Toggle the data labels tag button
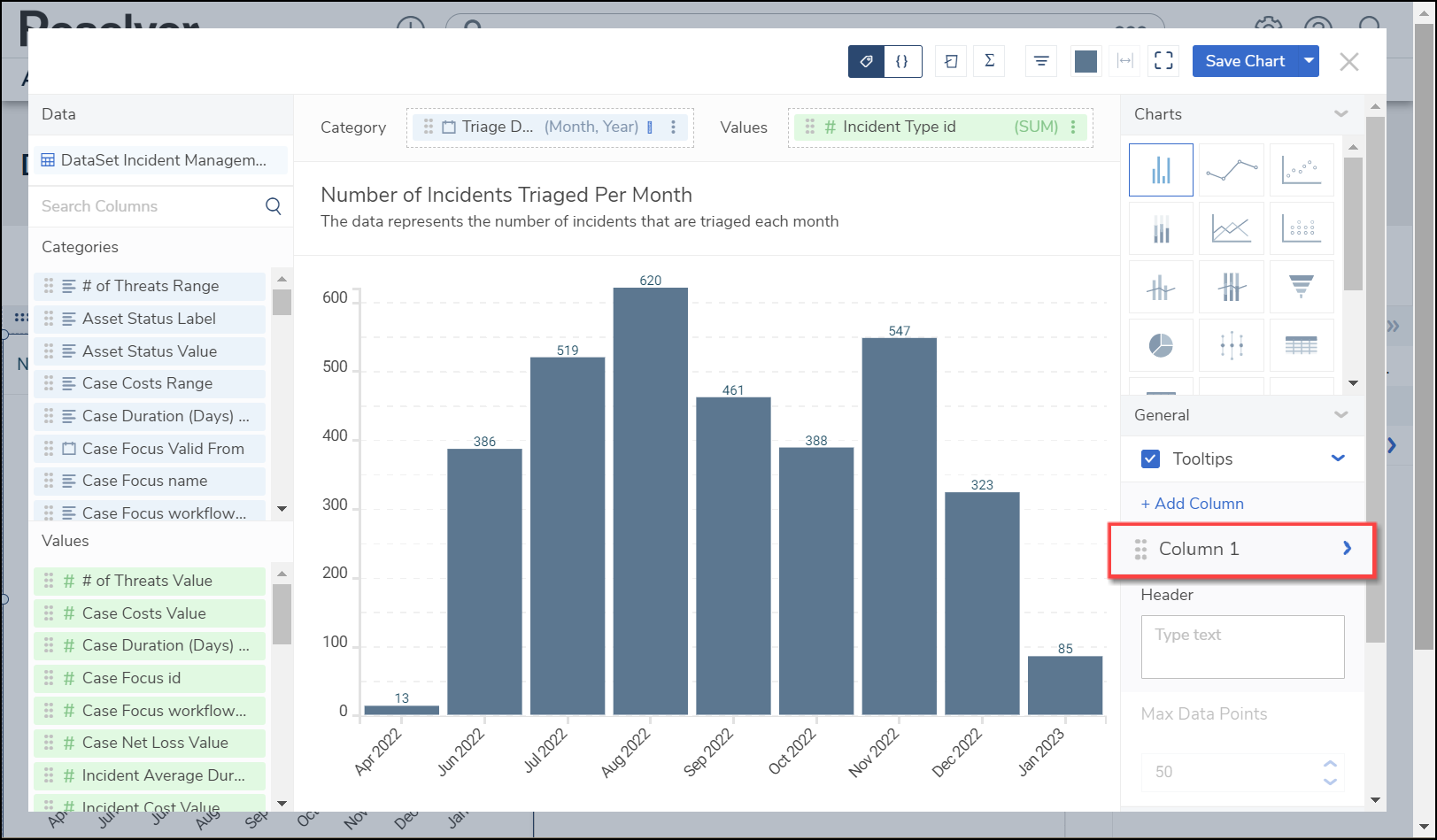Viewport: 1437px width, 840px height. pyautogui.click(x=867, y=61)
